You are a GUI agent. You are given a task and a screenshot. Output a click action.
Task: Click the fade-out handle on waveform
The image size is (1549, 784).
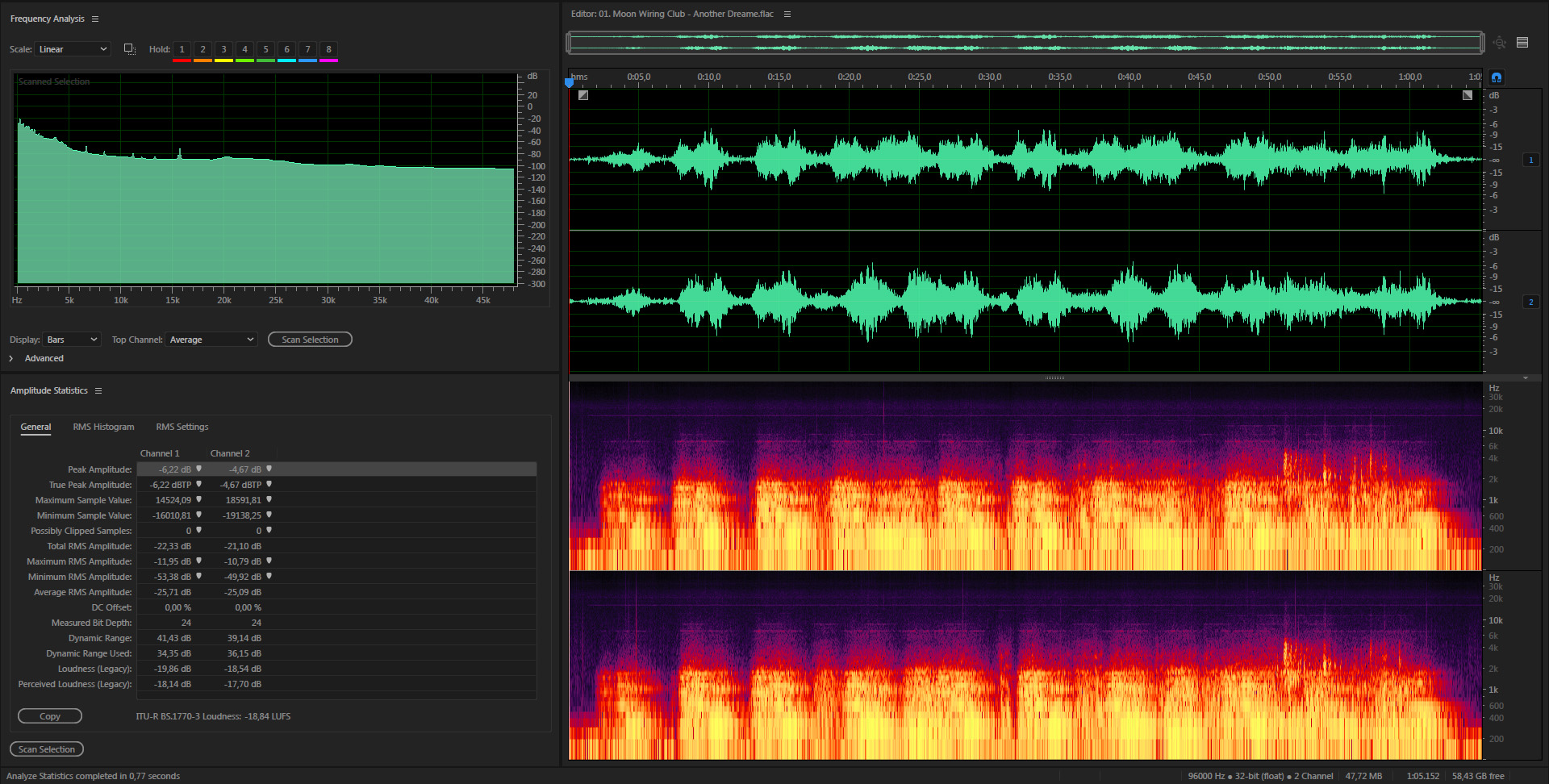(x=1468, y=95)
